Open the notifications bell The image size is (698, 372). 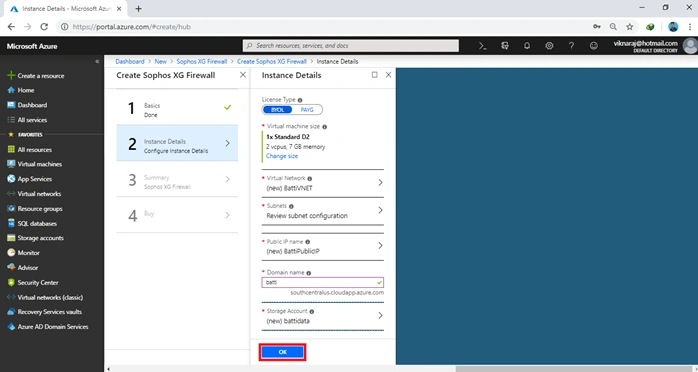click(527, 45)
